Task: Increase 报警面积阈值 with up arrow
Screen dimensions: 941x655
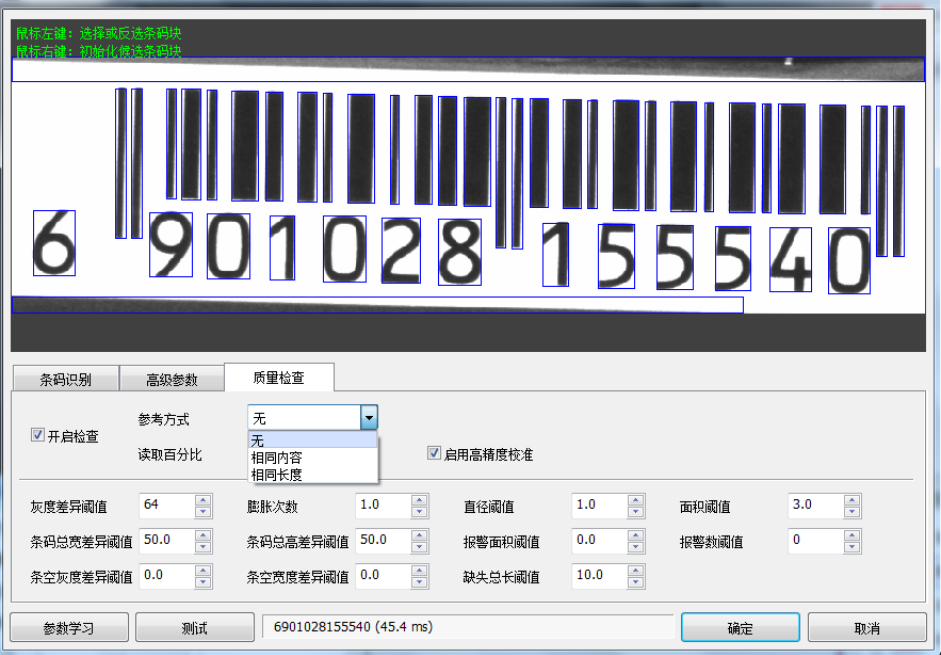Action: click(x=636, y=536)
